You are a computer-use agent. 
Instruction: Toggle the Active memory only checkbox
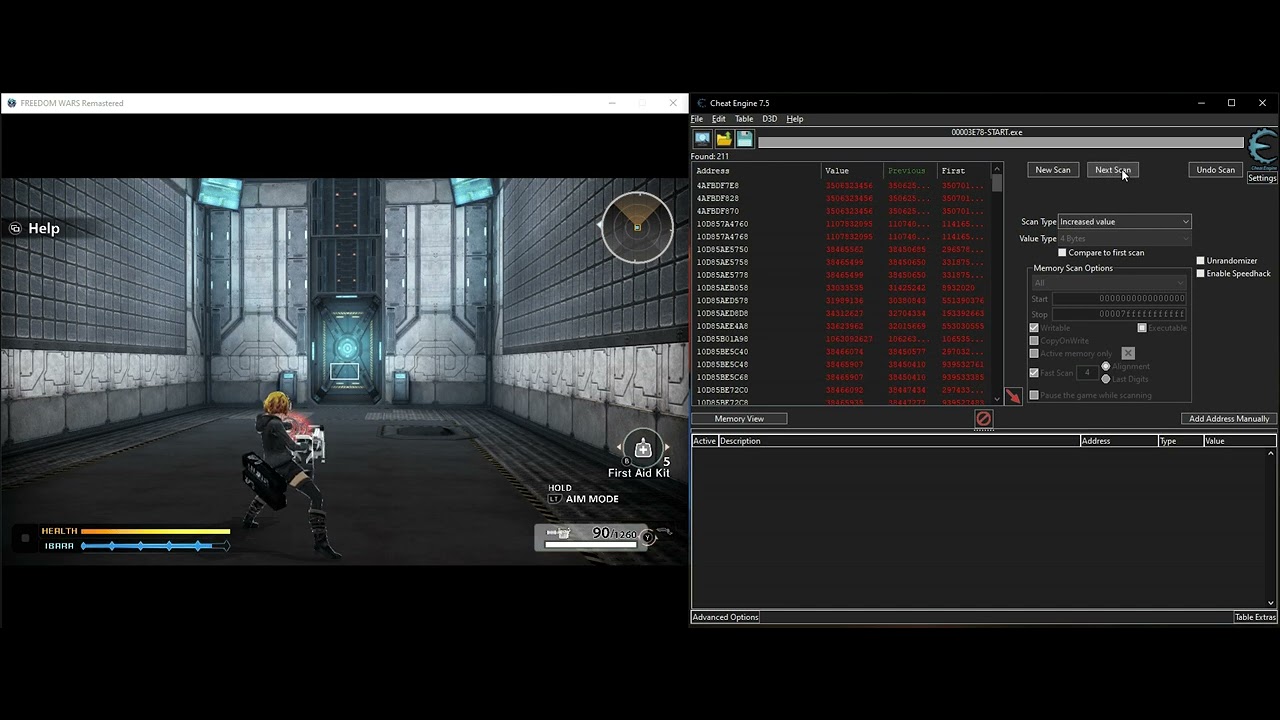(x=1034, y=353)
